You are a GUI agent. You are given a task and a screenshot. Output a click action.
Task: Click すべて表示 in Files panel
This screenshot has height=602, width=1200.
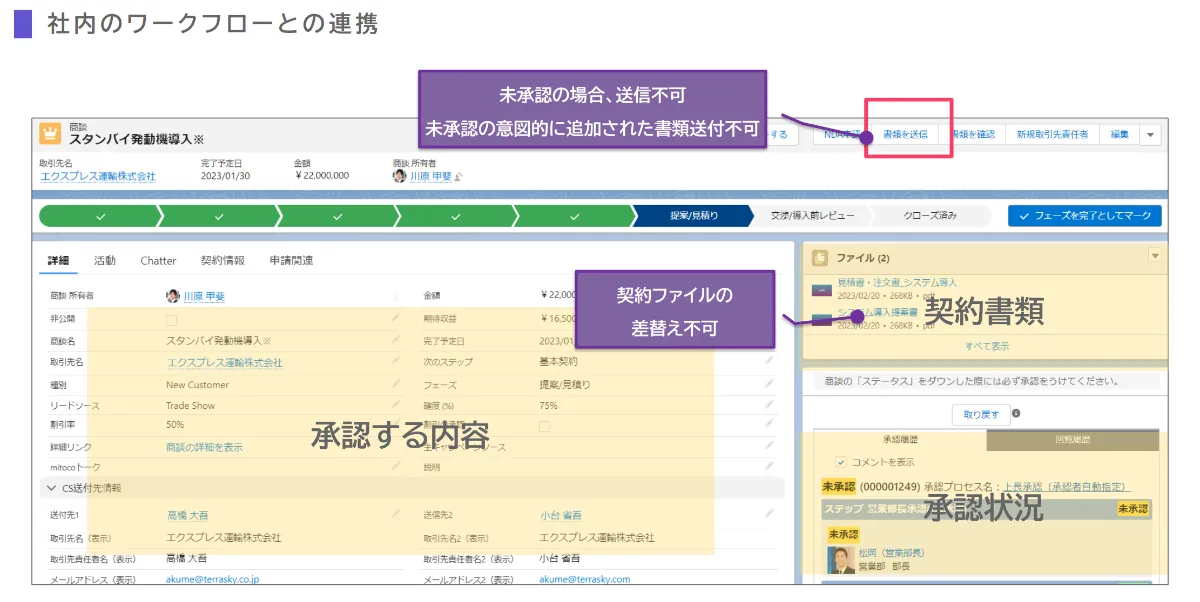[986, 346]
